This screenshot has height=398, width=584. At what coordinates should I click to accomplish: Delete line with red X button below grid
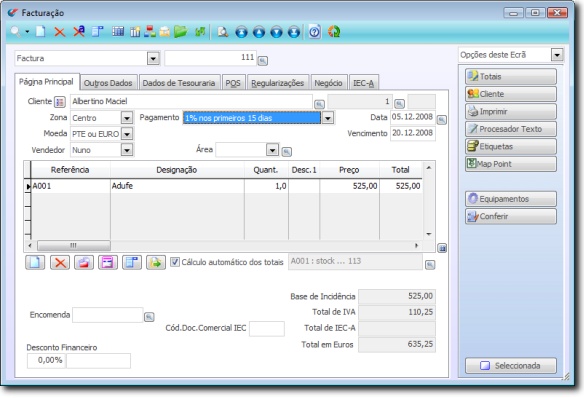click(60, 262)
